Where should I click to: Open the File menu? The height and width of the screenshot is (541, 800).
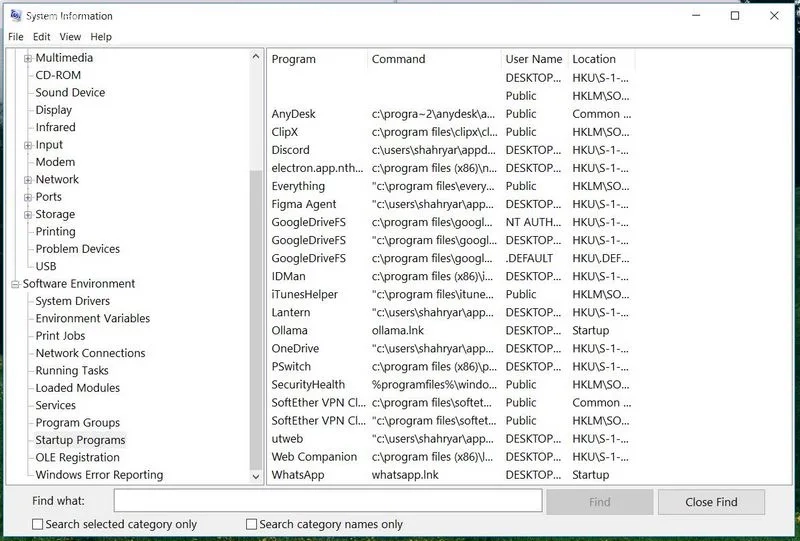point(16,37)
